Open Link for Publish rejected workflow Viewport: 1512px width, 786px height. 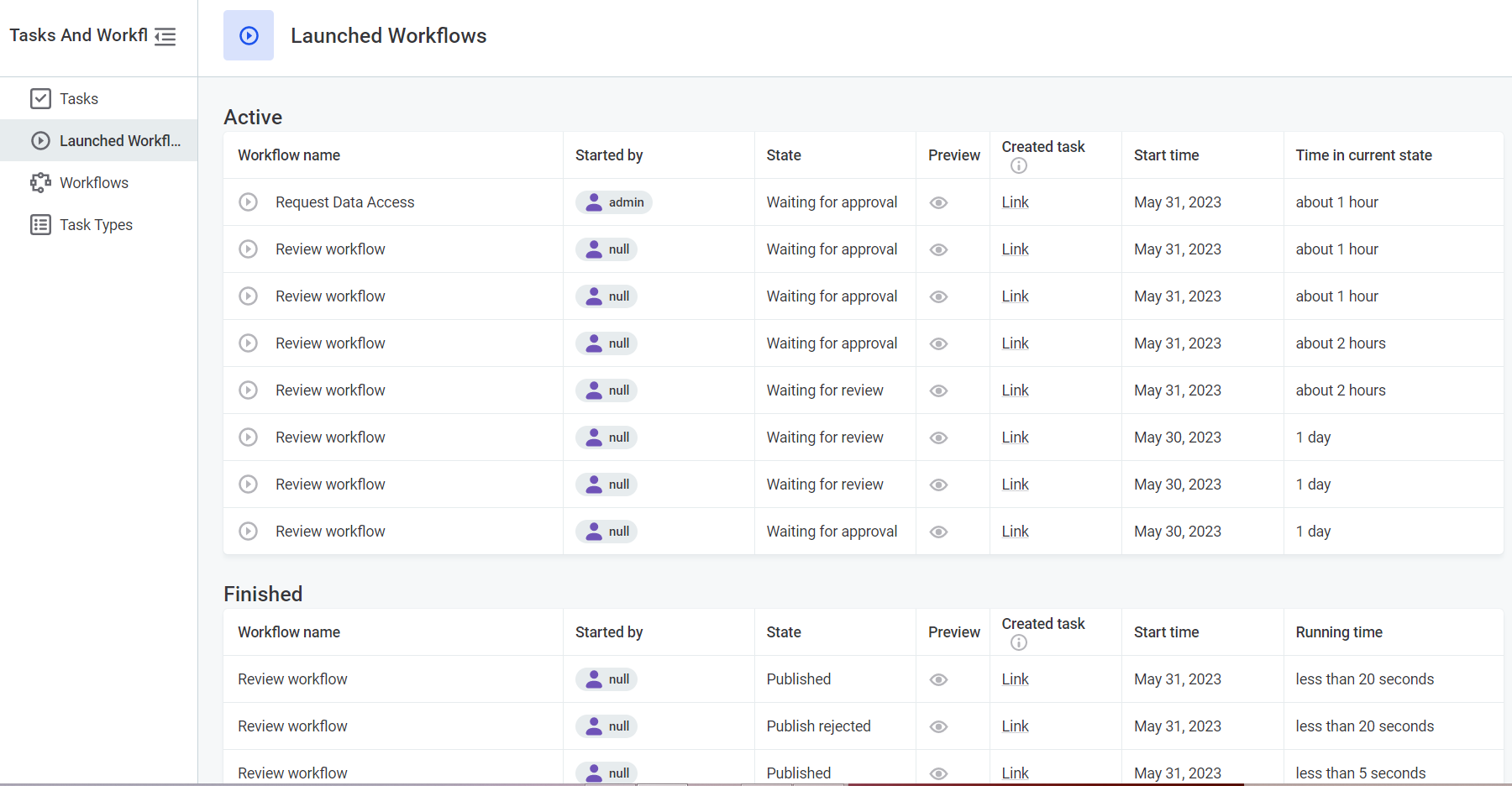1015,726
